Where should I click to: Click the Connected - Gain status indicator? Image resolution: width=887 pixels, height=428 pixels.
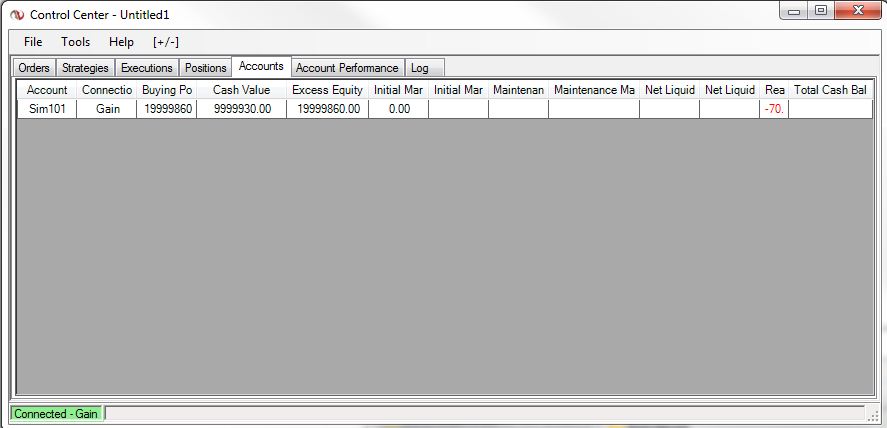click(x=56, y=414)
